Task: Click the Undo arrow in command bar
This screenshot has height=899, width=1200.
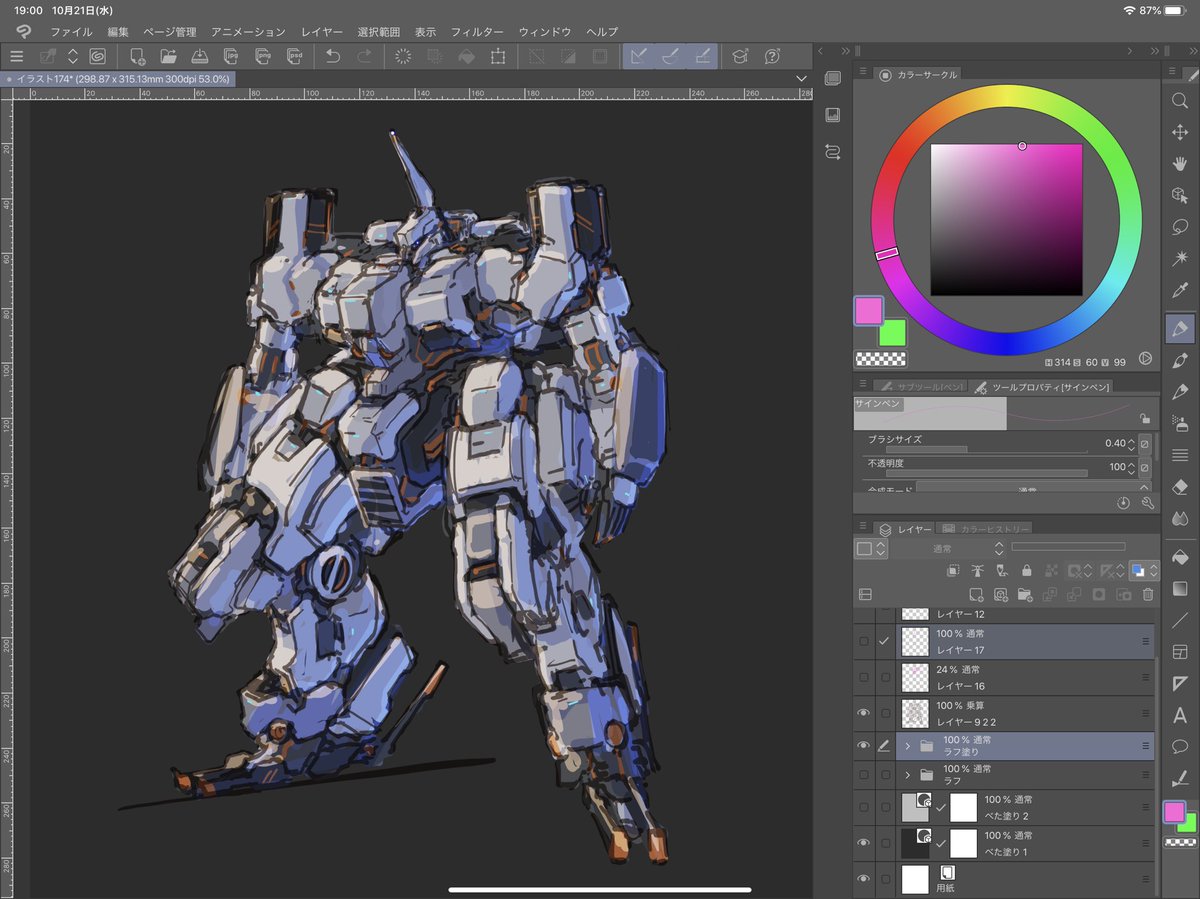Action: pos(333,57)
